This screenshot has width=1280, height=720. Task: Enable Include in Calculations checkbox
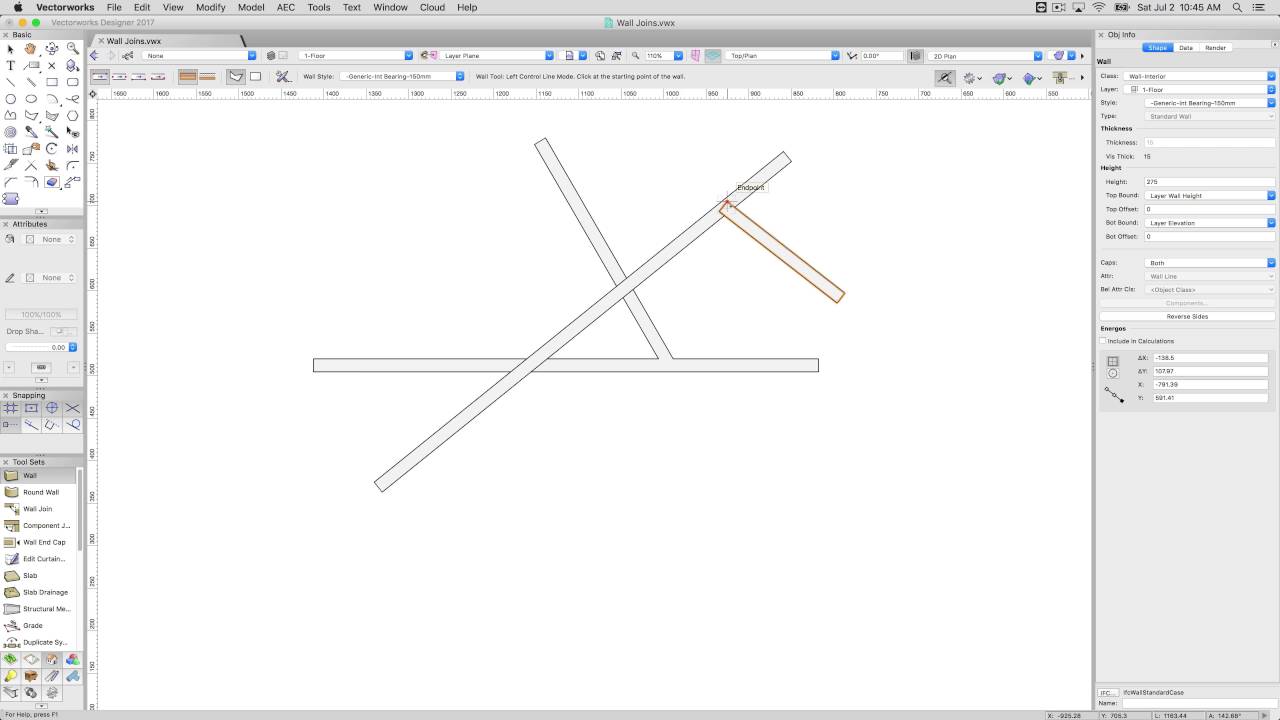[1103, 341]
